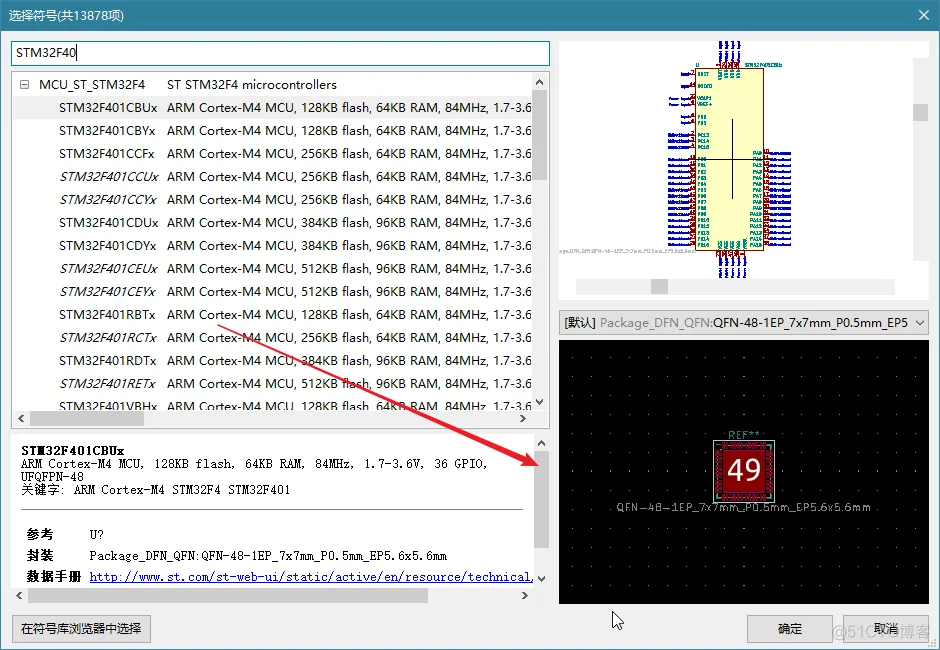Click details panel scroll-down arrow
This screenshot has width=940, height=650.
pos(541,579)
